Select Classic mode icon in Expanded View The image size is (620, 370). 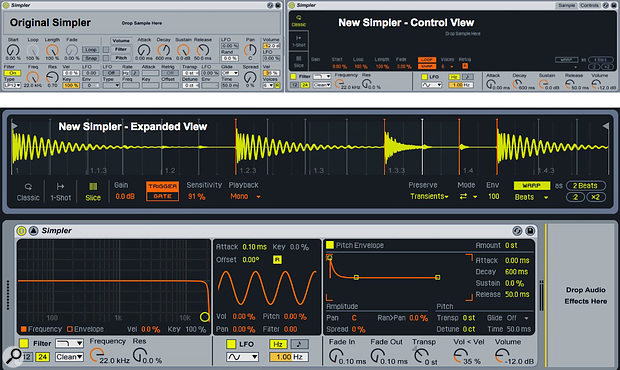tap(28, 187)
